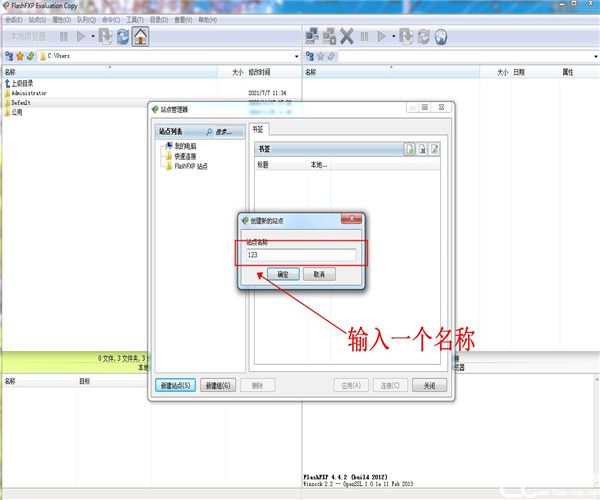Open the 站点(S) menu
The image size is (600, 500).
click(38, 20)
